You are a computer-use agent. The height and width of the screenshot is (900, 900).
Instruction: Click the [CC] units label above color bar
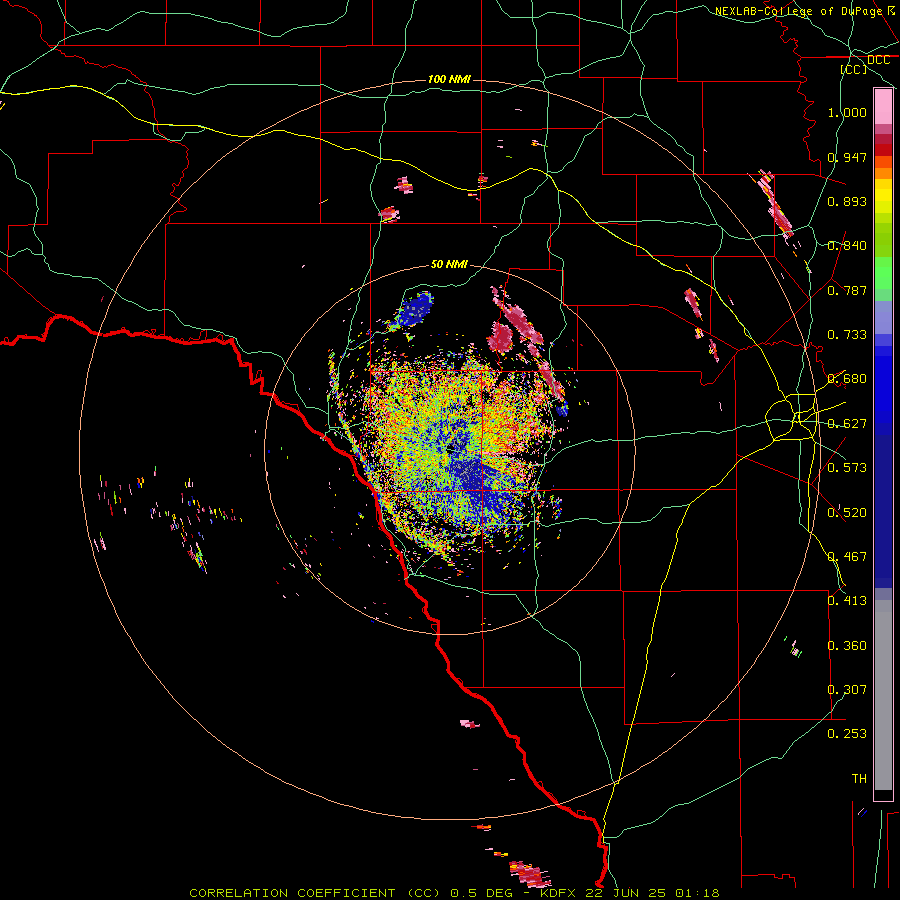(x=854, y=69)
